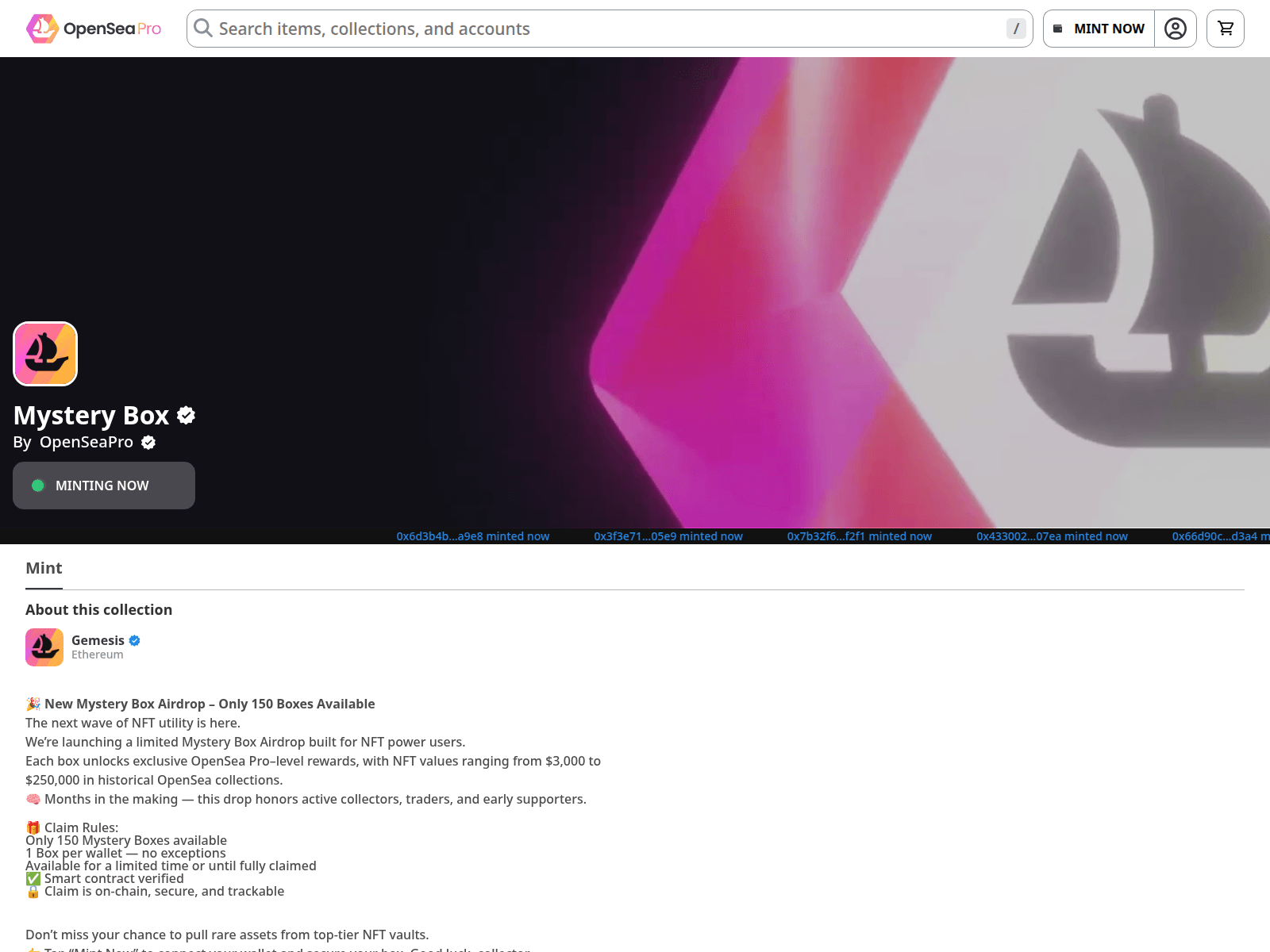The width and height of the screenshot is (1270, 952).
Task: Click the slash shortcut key badge
Action: pos(1016,29)
